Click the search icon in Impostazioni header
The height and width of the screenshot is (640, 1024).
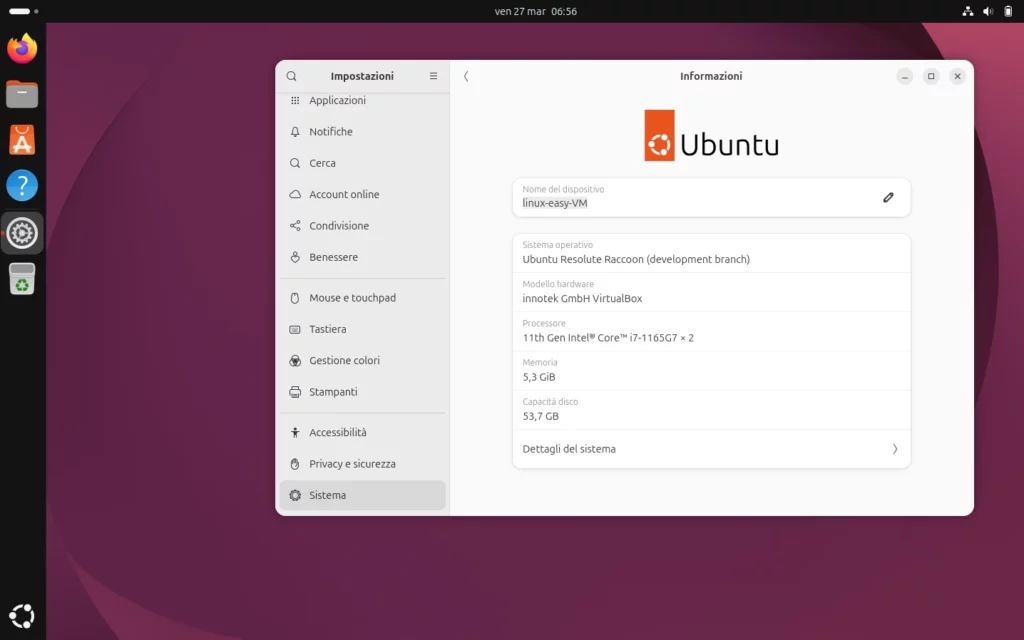(291, 76)
